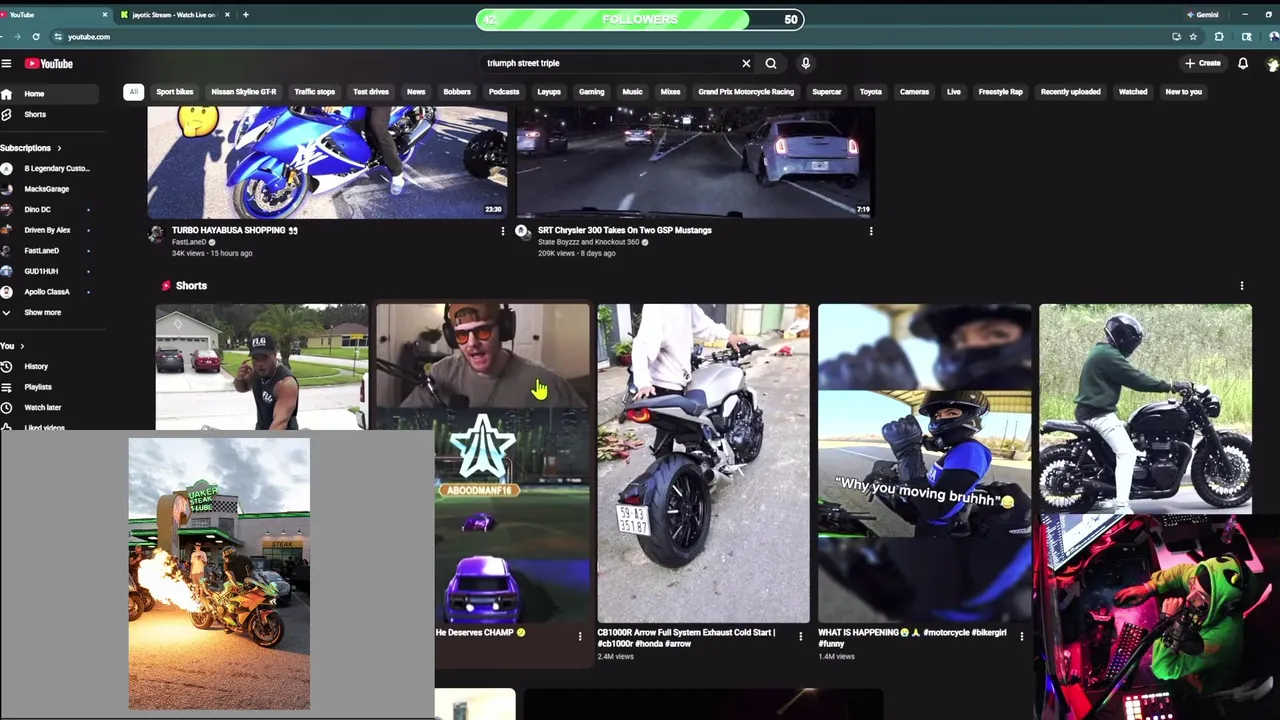Screen dimensions: 1280x720
Task: Open the Shorts shelf three-dot menu
Action: [1242, 286]
